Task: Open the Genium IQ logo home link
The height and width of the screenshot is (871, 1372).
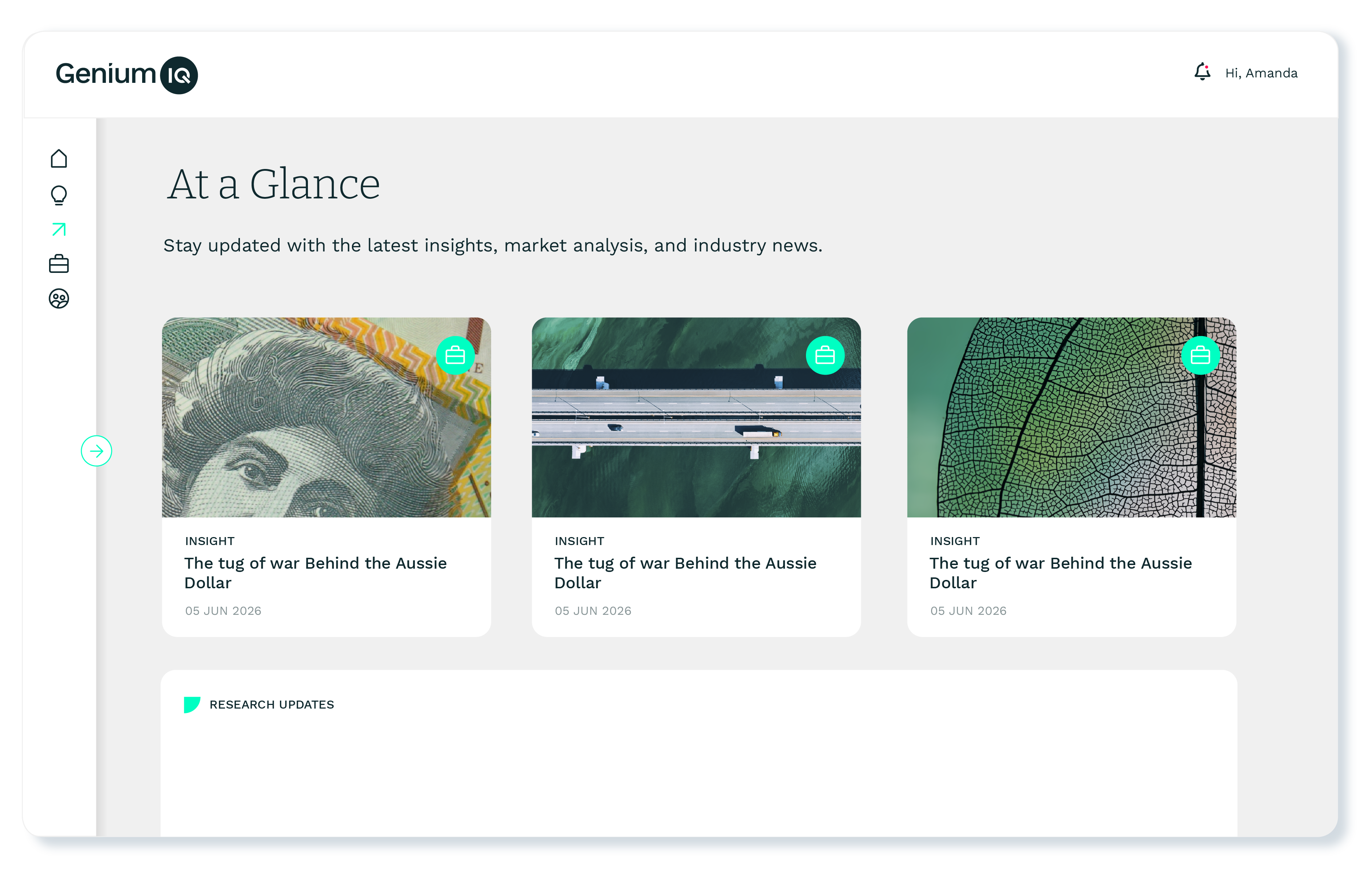Action: click(127, 74)
